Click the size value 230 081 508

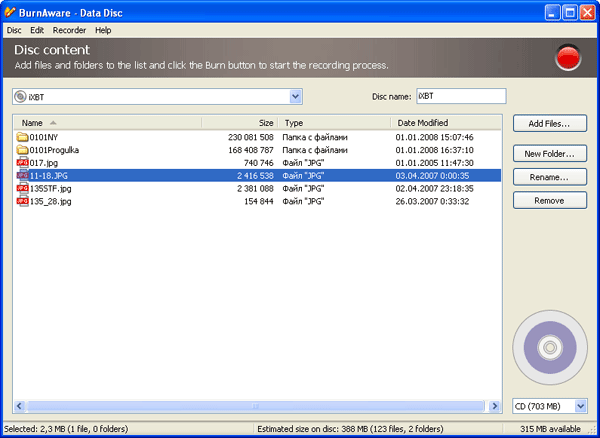click(x=251, y=137)
